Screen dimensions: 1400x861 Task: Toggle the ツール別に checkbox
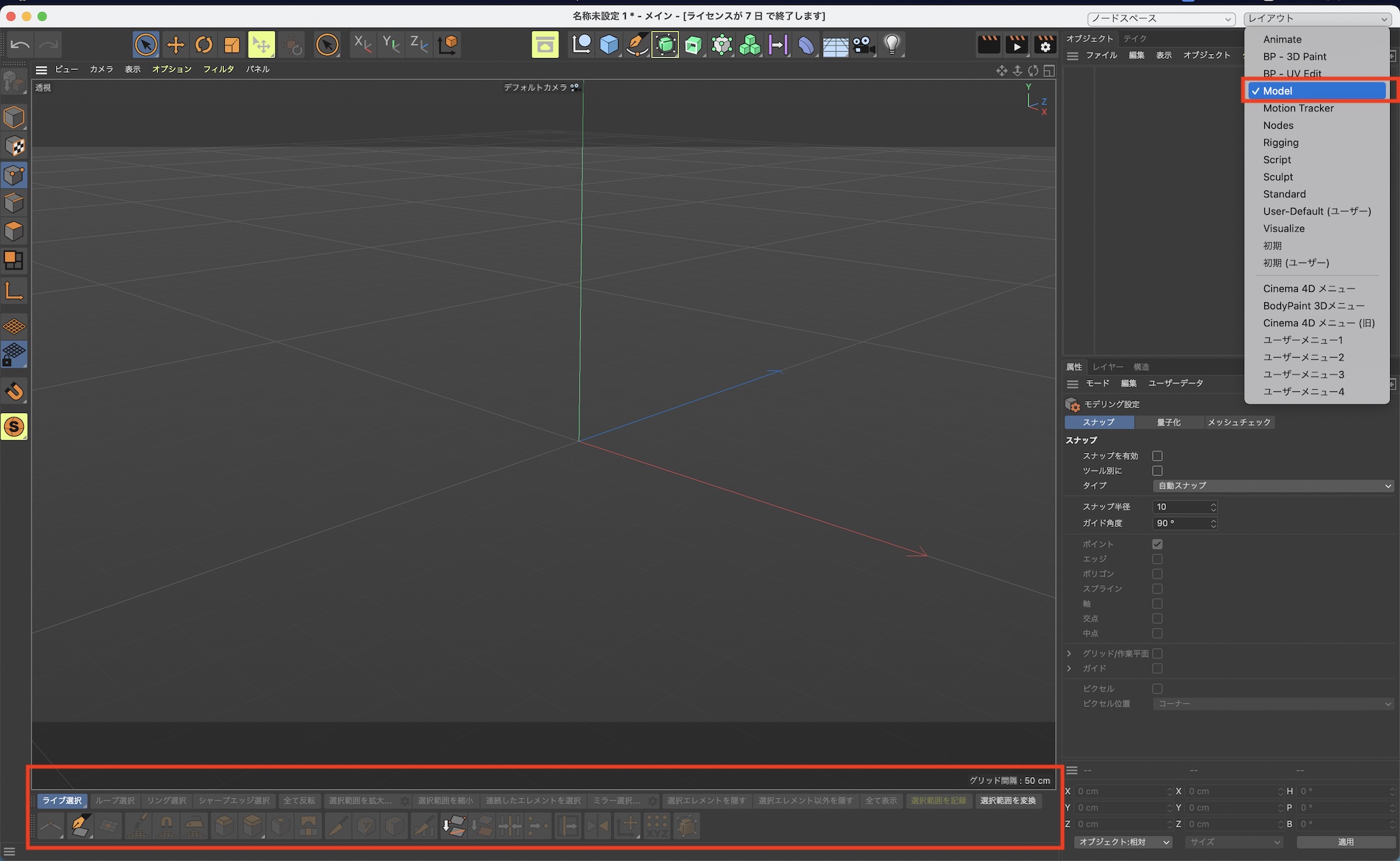[x=1157, y=471]
